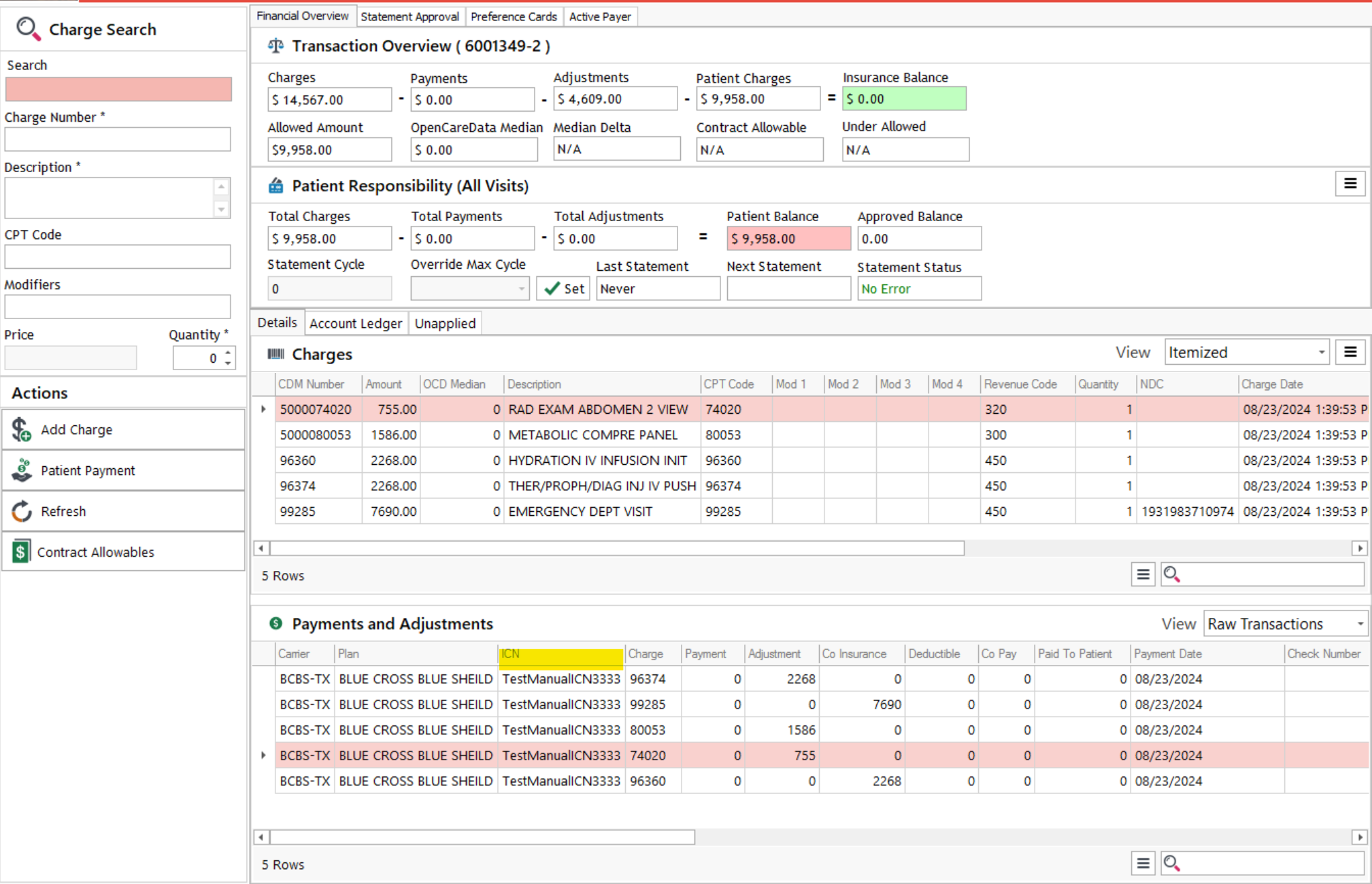Click the Refresh circular arrow icon

click(x=22, y=511)
